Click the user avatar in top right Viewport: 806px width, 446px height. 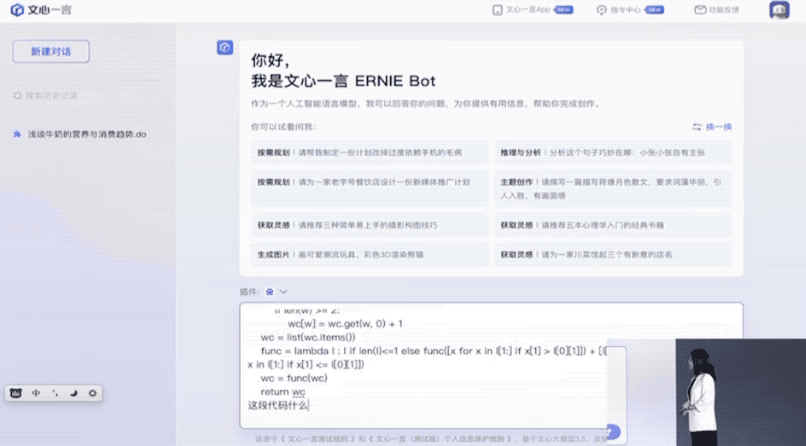click(x=779, y=10)
